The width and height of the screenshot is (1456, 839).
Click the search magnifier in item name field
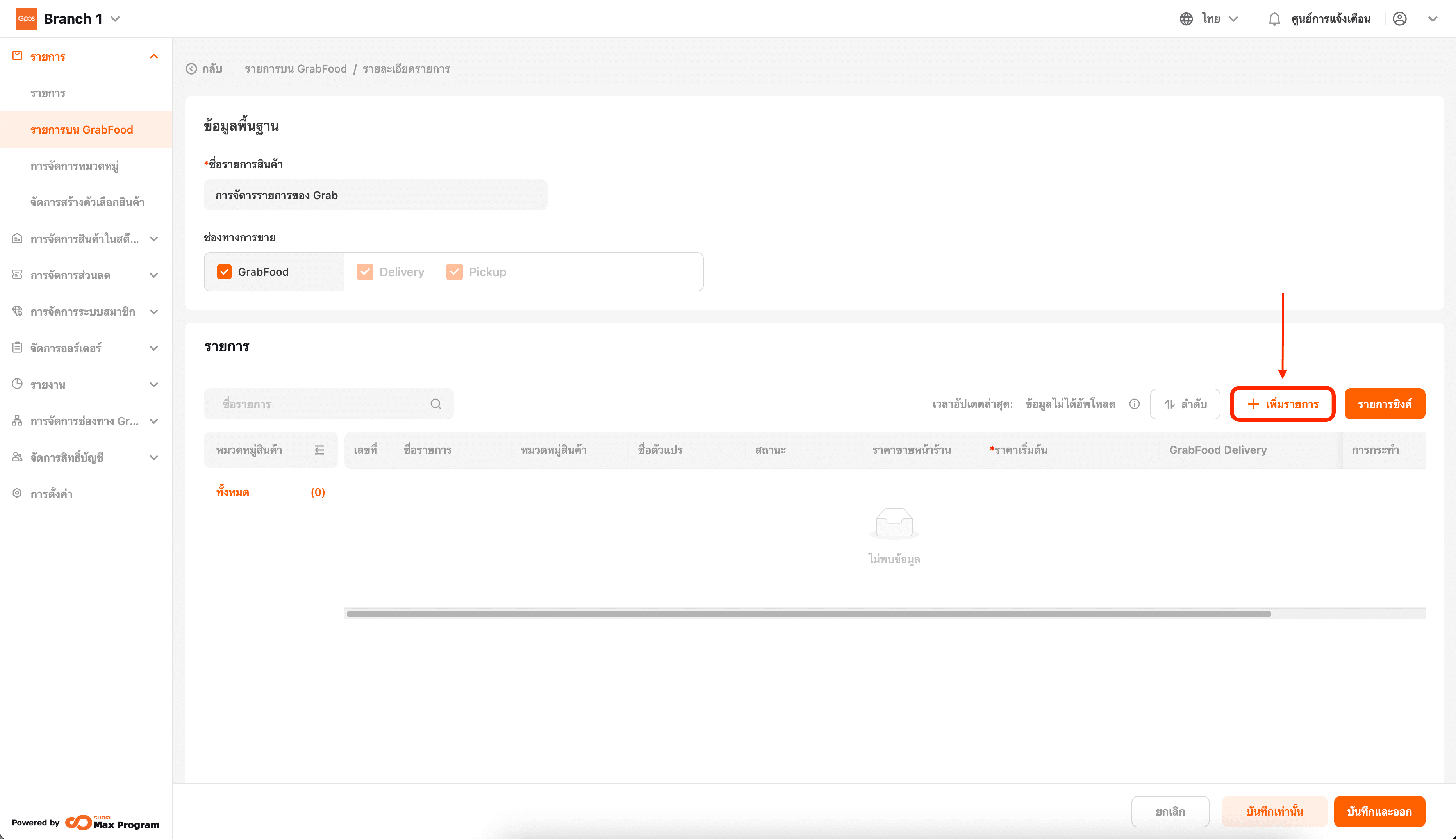[435, 404]
